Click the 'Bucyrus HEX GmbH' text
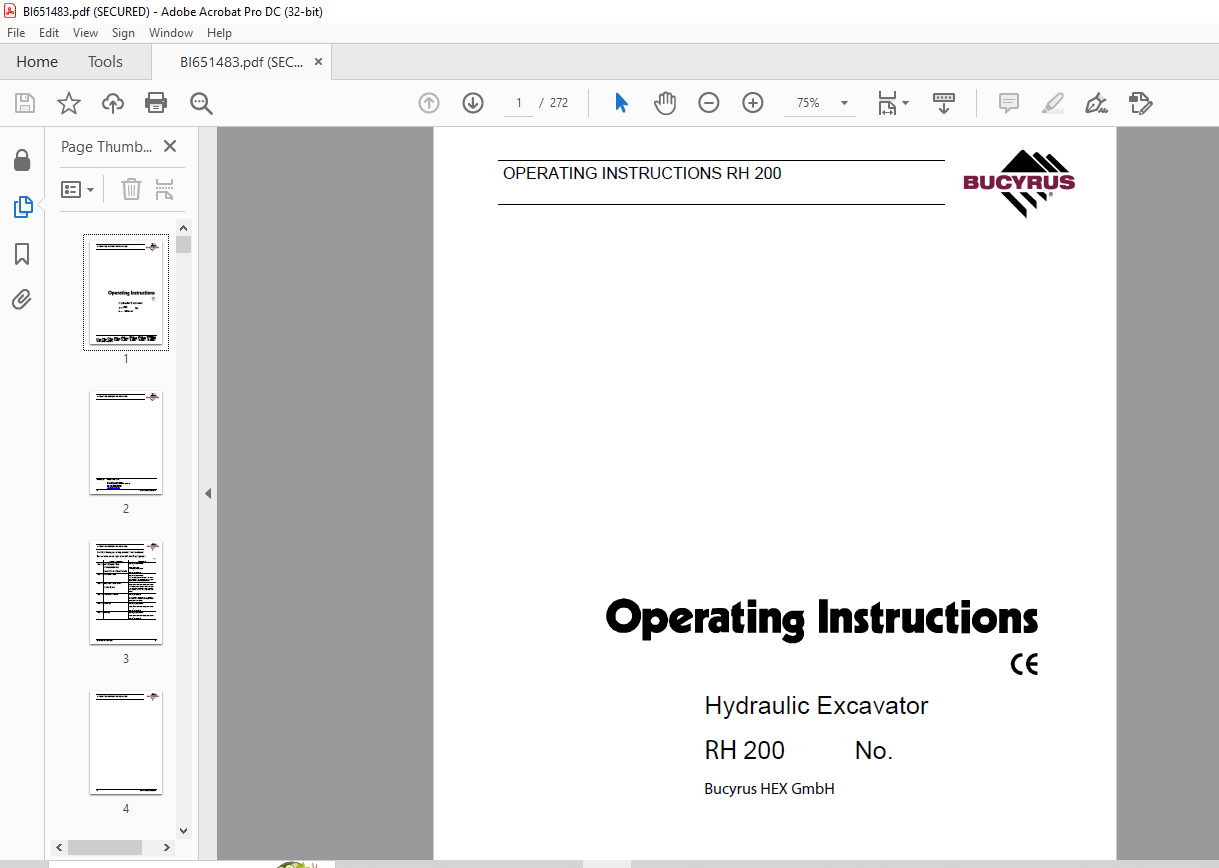 (x=769, y=789)
